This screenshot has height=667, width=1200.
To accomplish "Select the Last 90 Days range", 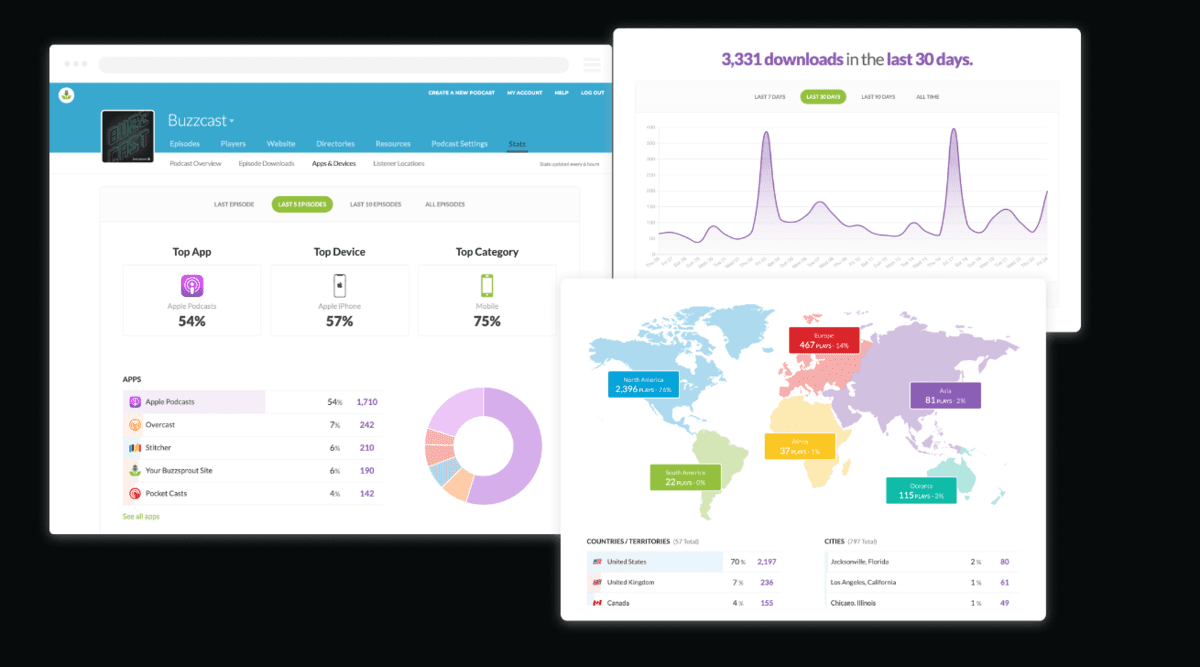I will 879,97.
